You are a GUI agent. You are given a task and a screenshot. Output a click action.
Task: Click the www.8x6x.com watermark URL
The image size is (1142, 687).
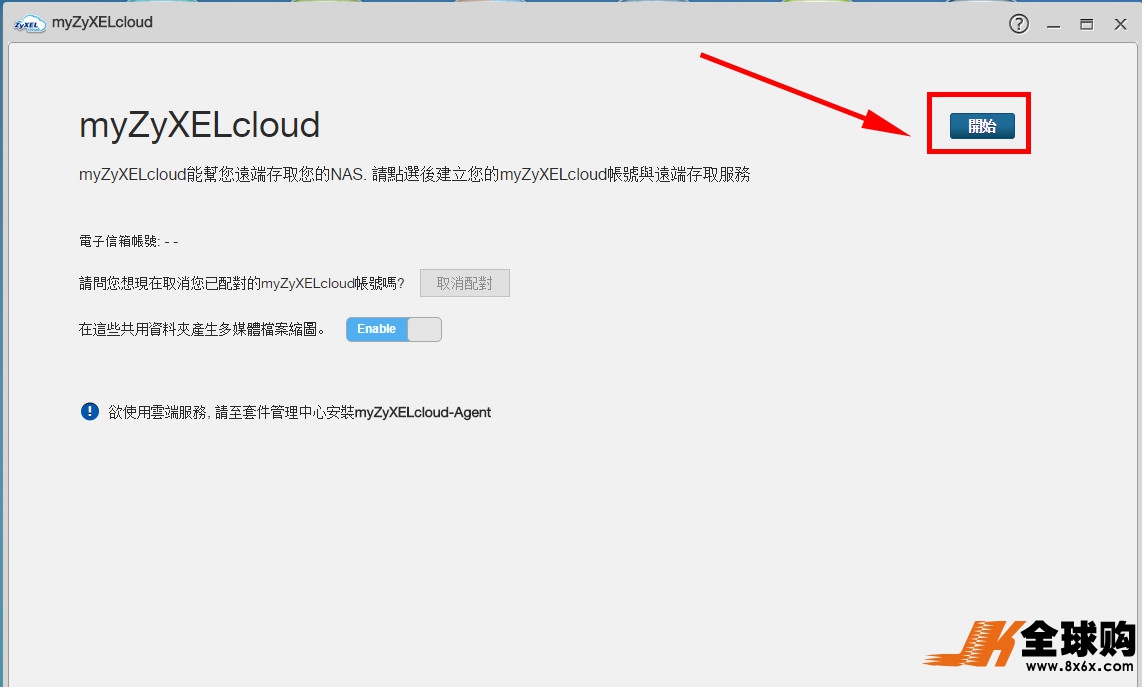tap(1079, 667)
